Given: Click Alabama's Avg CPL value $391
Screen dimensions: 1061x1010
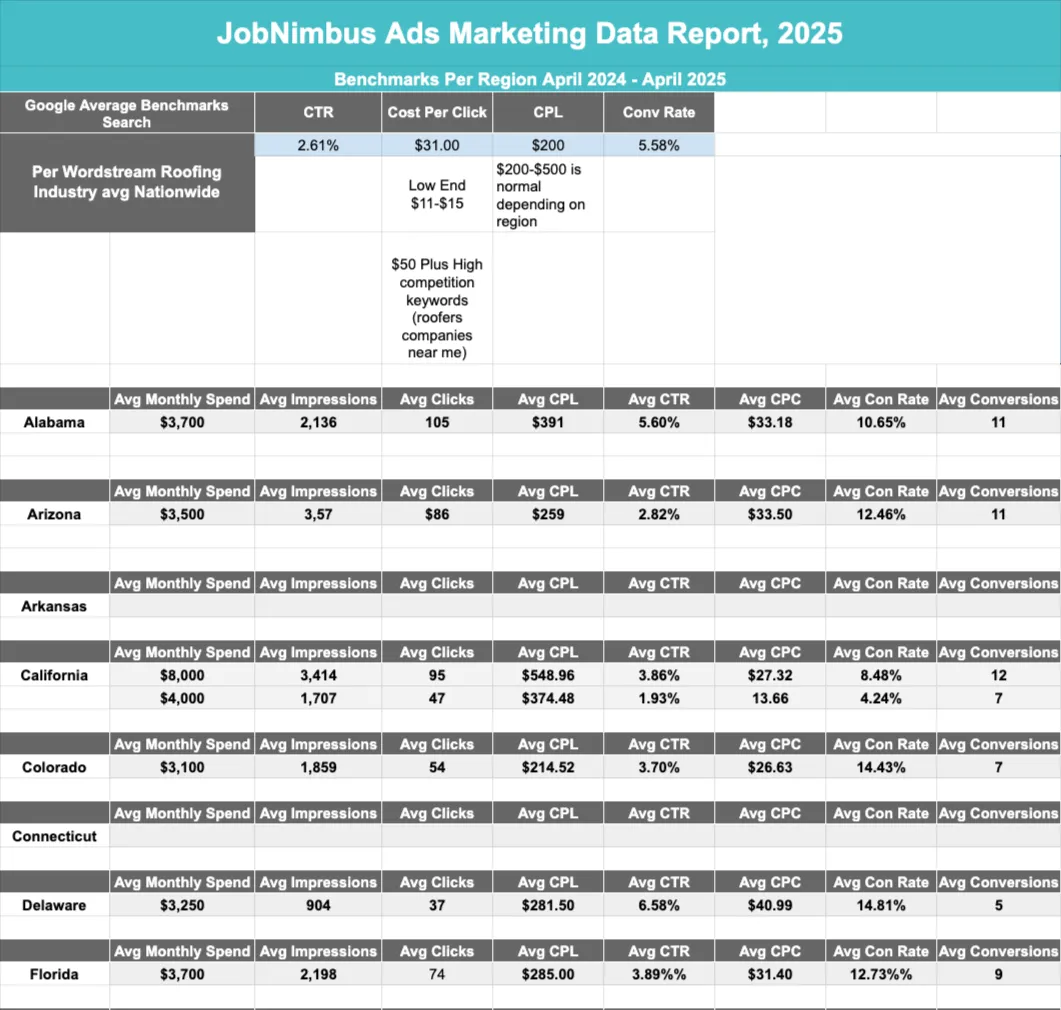Looking at the screenshot, I should [548, 422].
